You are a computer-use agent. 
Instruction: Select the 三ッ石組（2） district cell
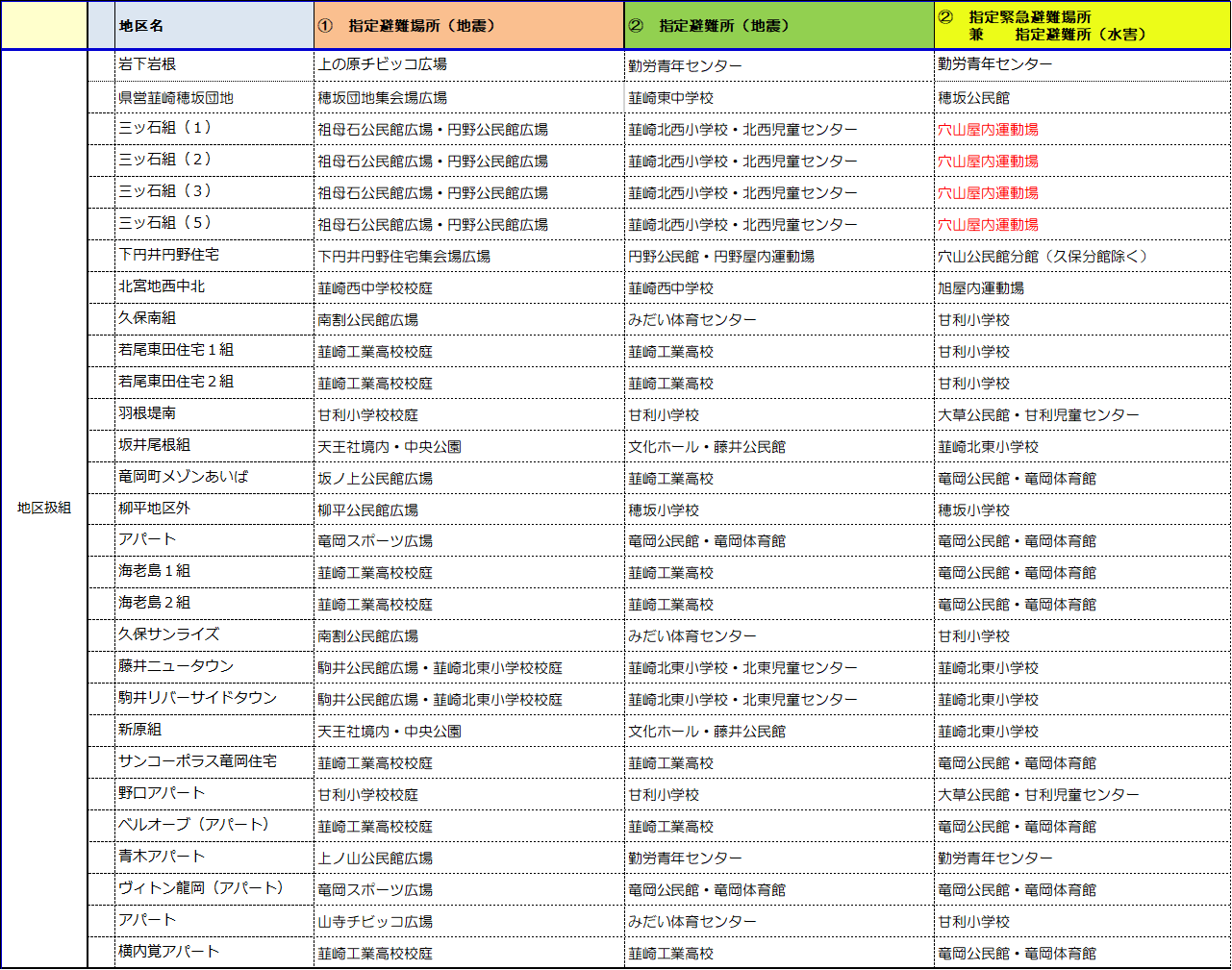(214, 161)
